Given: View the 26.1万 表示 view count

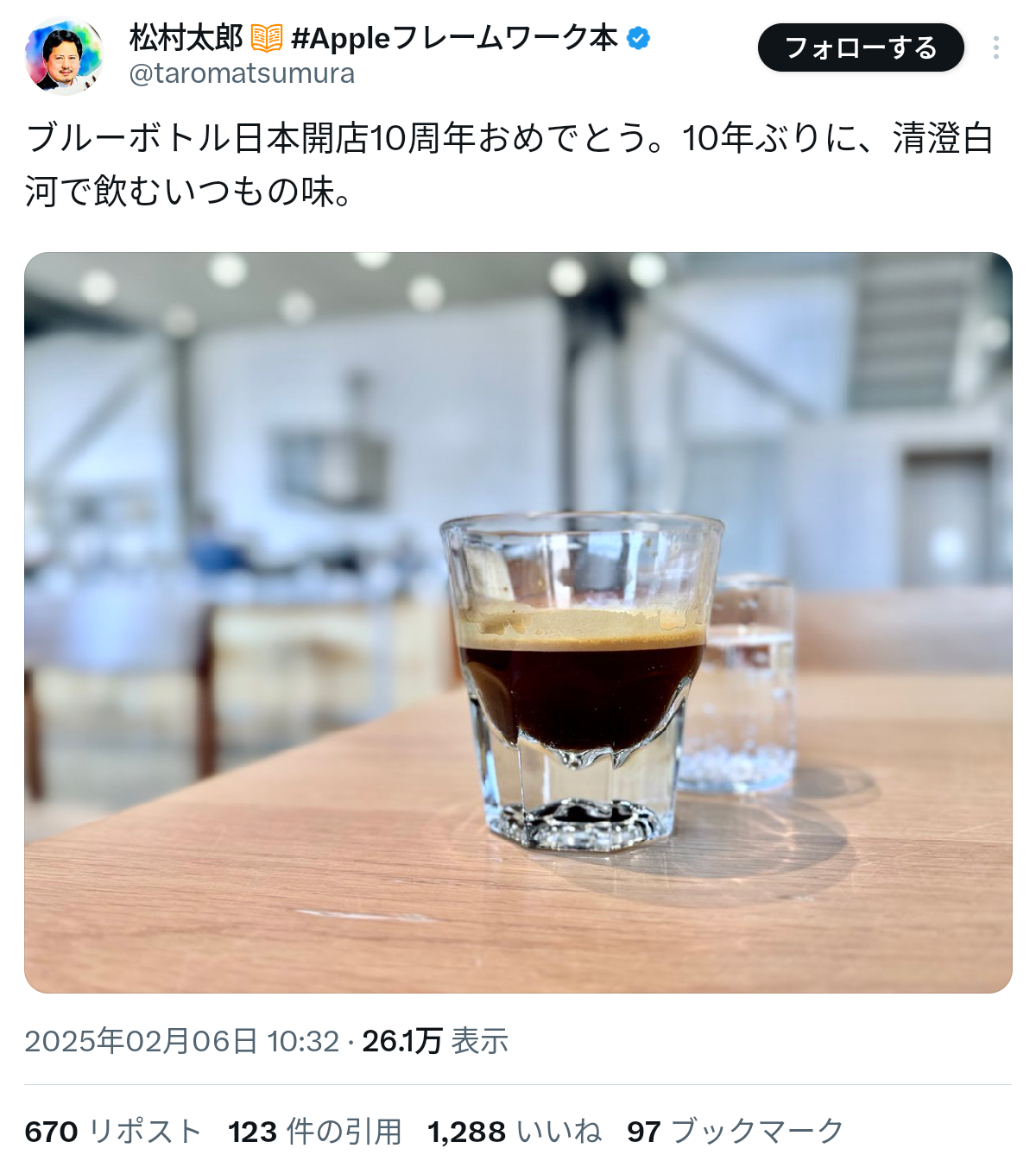Looking at the screenshot, I should (435, 1041).
